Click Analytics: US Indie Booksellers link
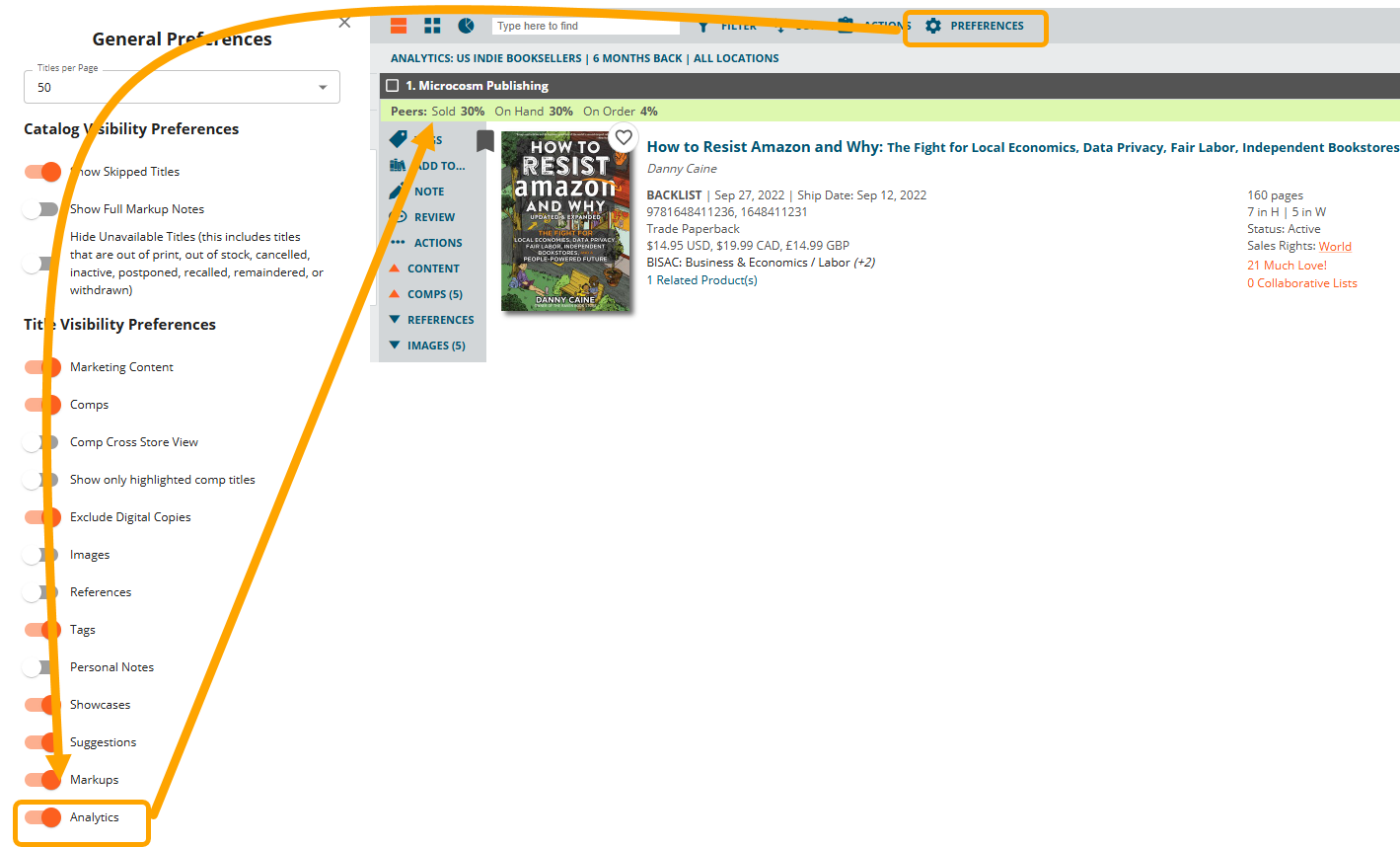 tap(486, 58)
